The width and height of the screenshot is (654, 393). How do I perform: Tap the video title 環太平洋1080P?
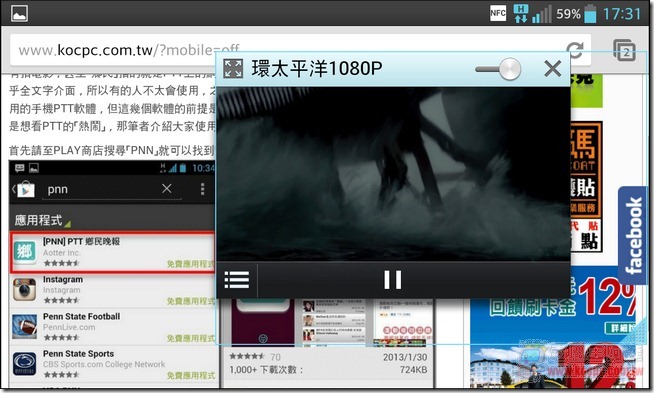point(317,68)
